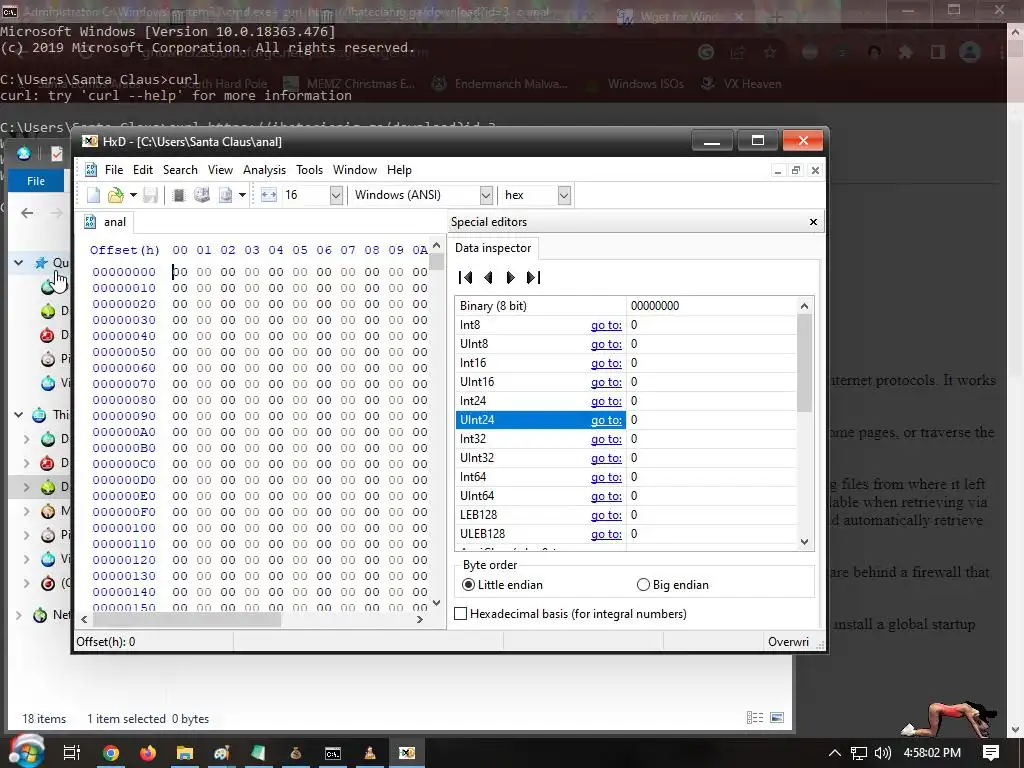This screenshot has width=1024, height=768.
Task: Open the dropdown arrow beside Open file icon
Action: point(133,195)
